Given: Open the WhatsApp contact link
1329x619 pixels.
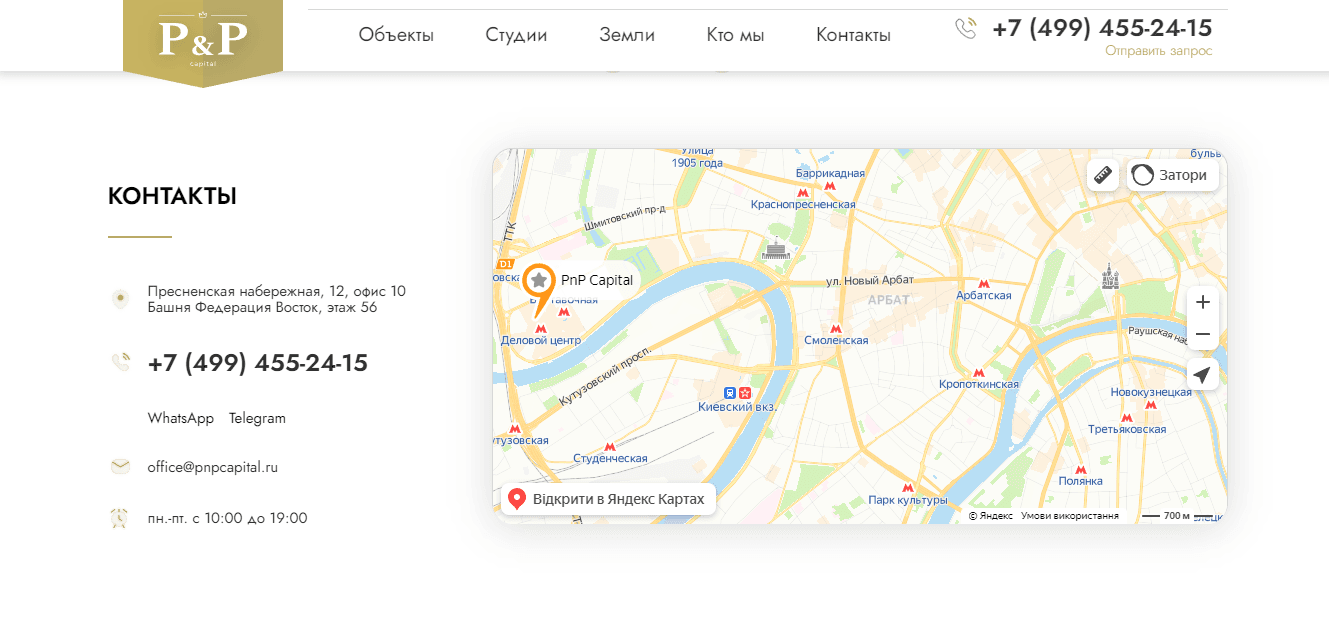Looking at the screenshot, I should [181, 418].
